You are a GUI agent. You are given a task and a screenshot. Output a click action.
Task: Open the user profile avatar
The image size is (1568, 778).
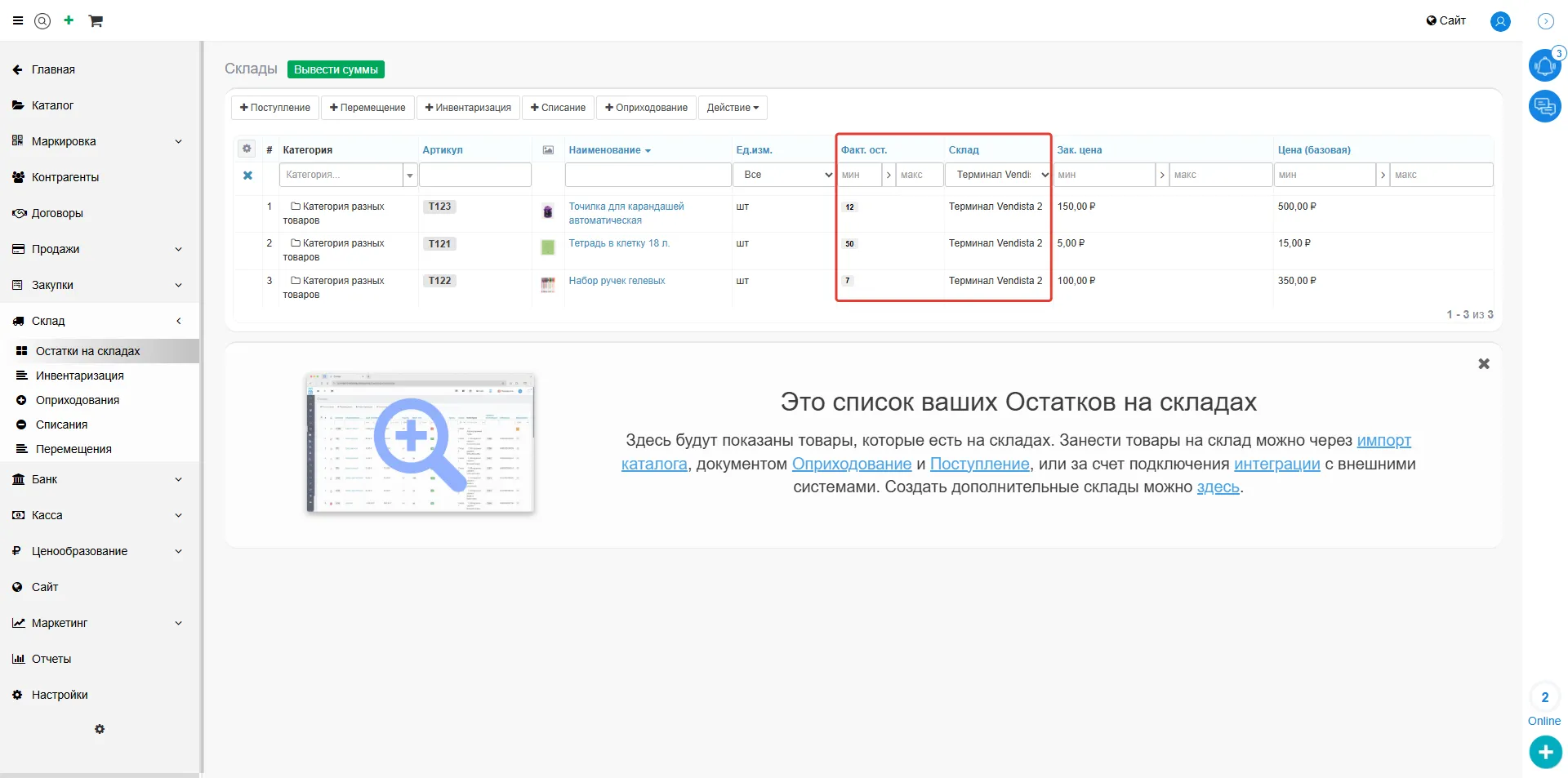[x=1499, y=21]
